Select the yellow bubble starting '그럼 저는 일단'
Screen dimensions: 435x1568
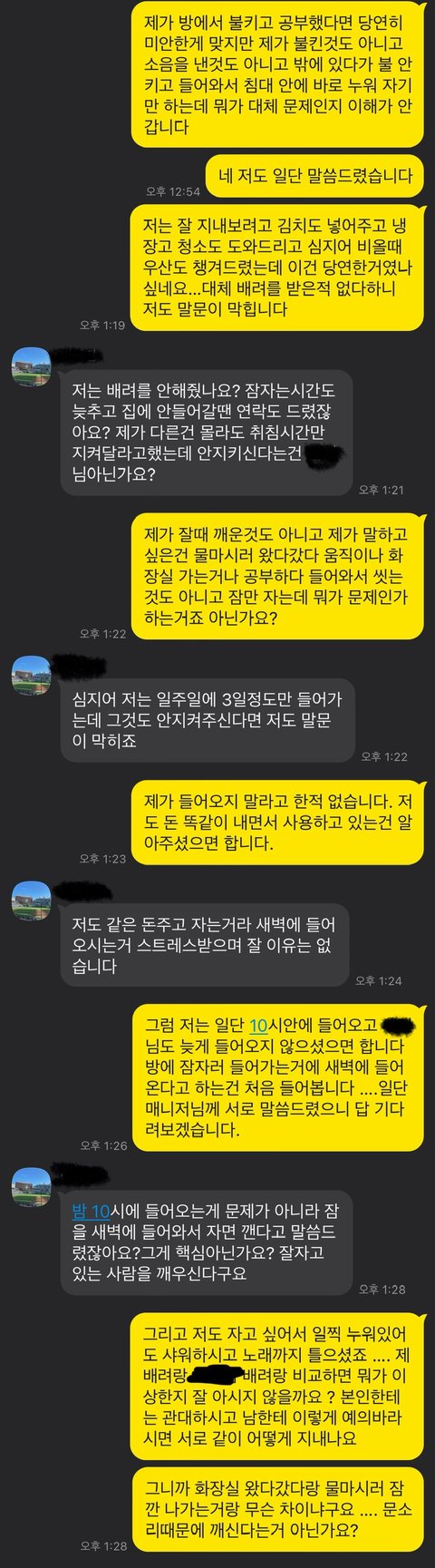pos(277,1077)
